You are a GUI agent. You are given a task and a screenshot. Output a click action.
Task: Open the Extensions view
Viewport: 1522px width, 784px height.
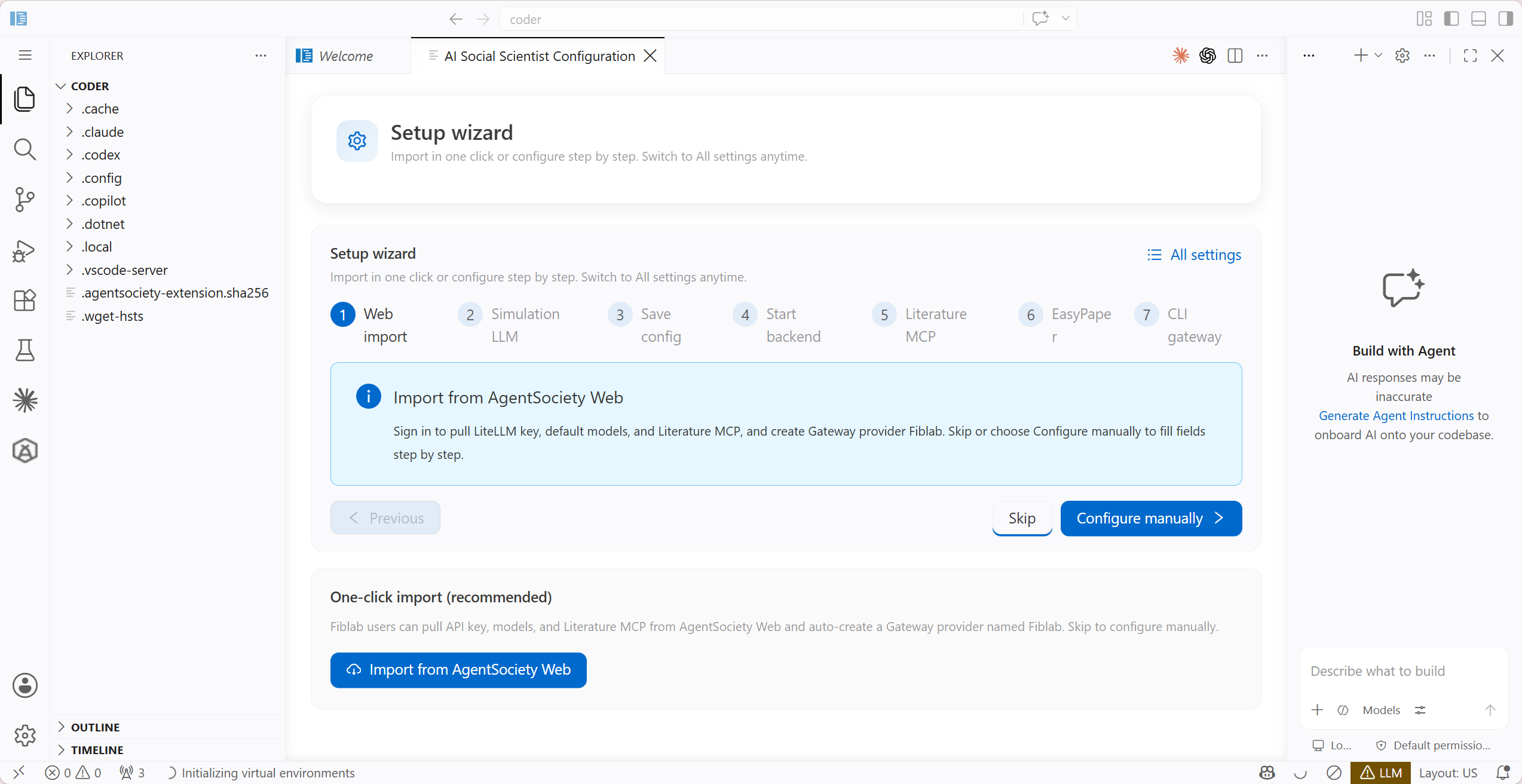[25, 300]
